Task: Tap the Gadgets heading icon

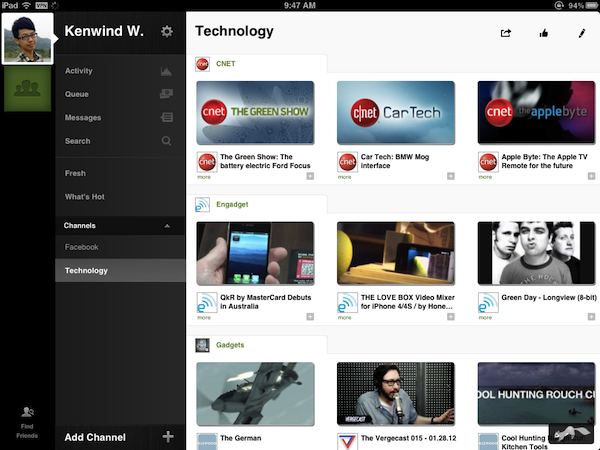Action: pos(202,345)
